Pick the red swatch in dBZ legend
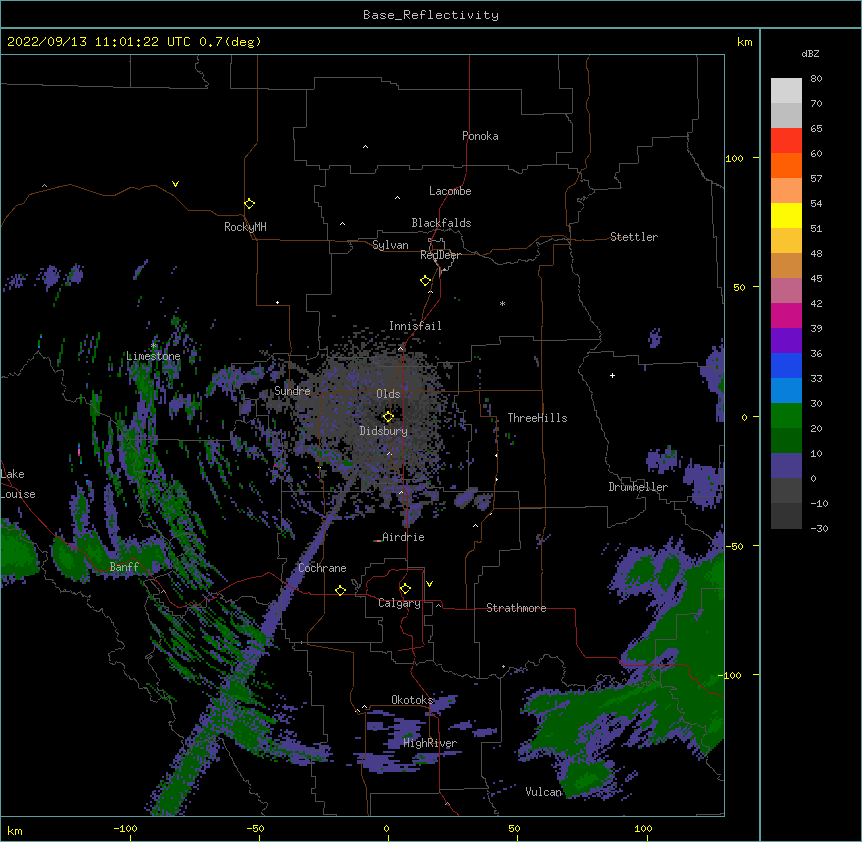This screenshot has width=862, height=842. 786,140
